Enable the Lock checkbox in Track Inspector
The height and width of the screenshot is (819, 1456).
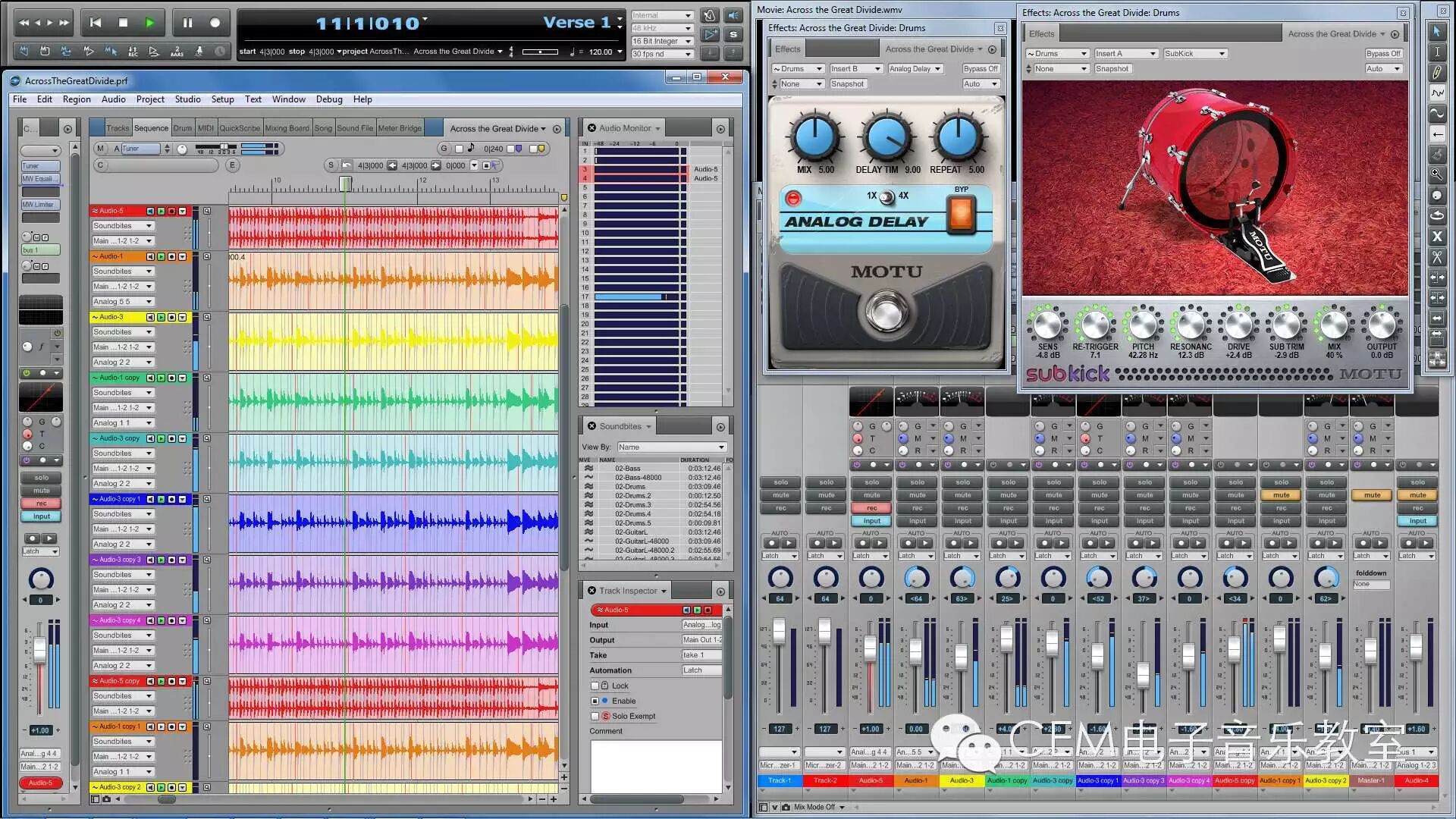click(595, 686)
